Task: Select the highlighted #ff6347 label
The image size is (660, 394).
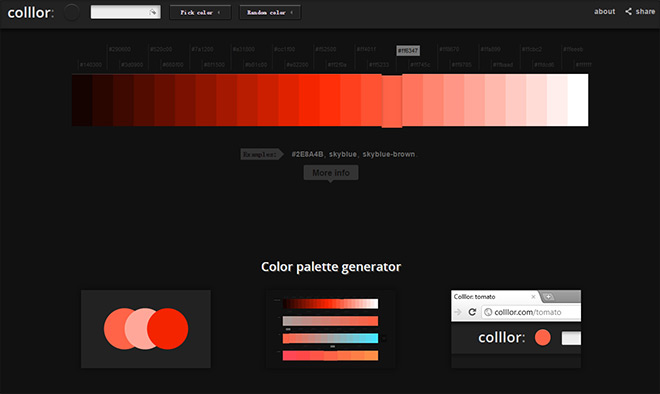Action: pos(408,51)
